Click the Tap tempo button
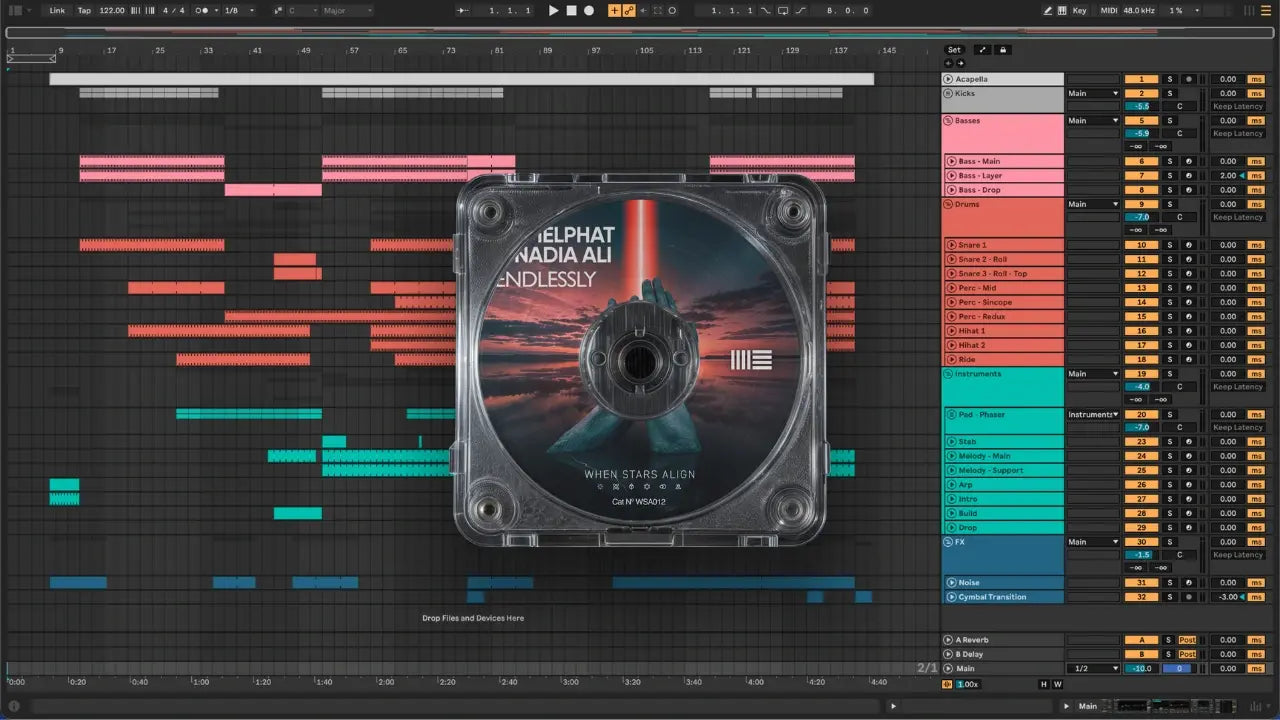 (x=84, y=10)
